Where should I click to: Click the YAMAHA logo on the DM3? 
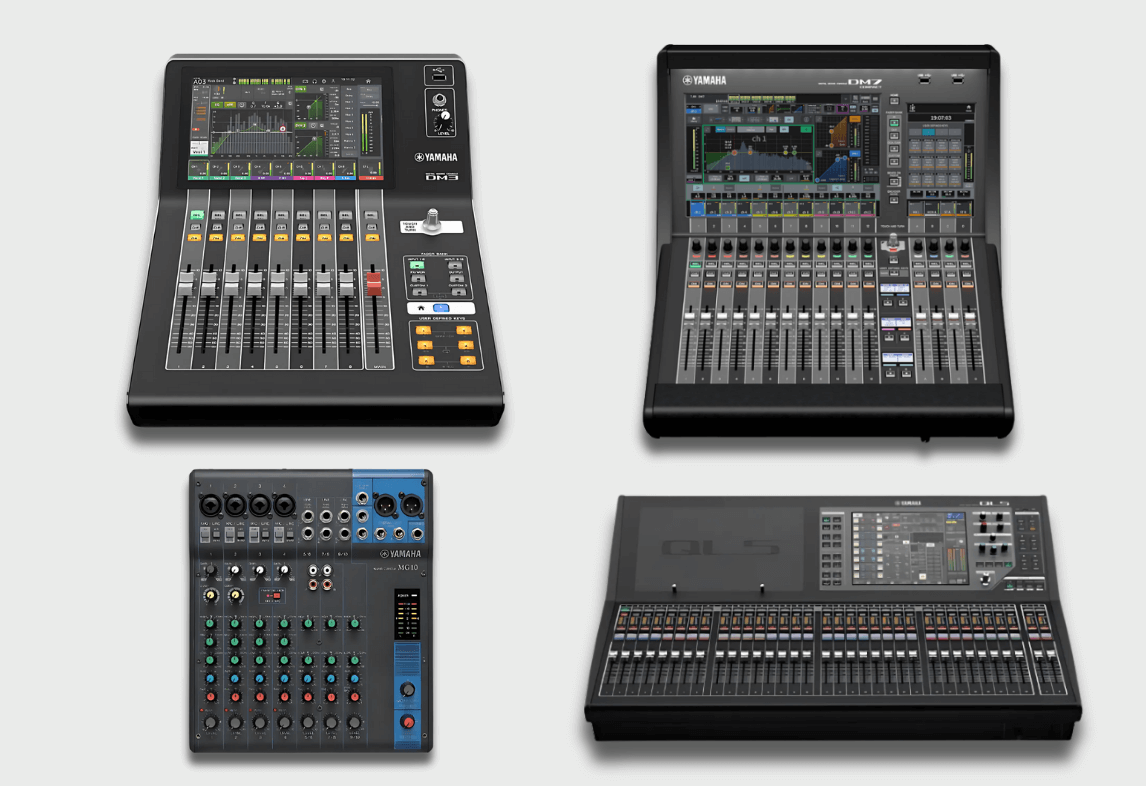click(436, 157)
